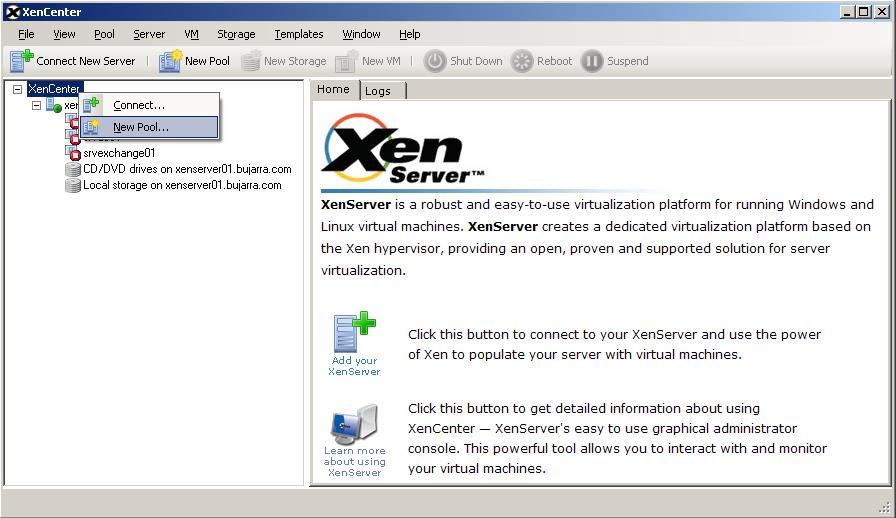896x518 pixels.
Task: Click the New Pool toolbar button label
Action: 207,61
